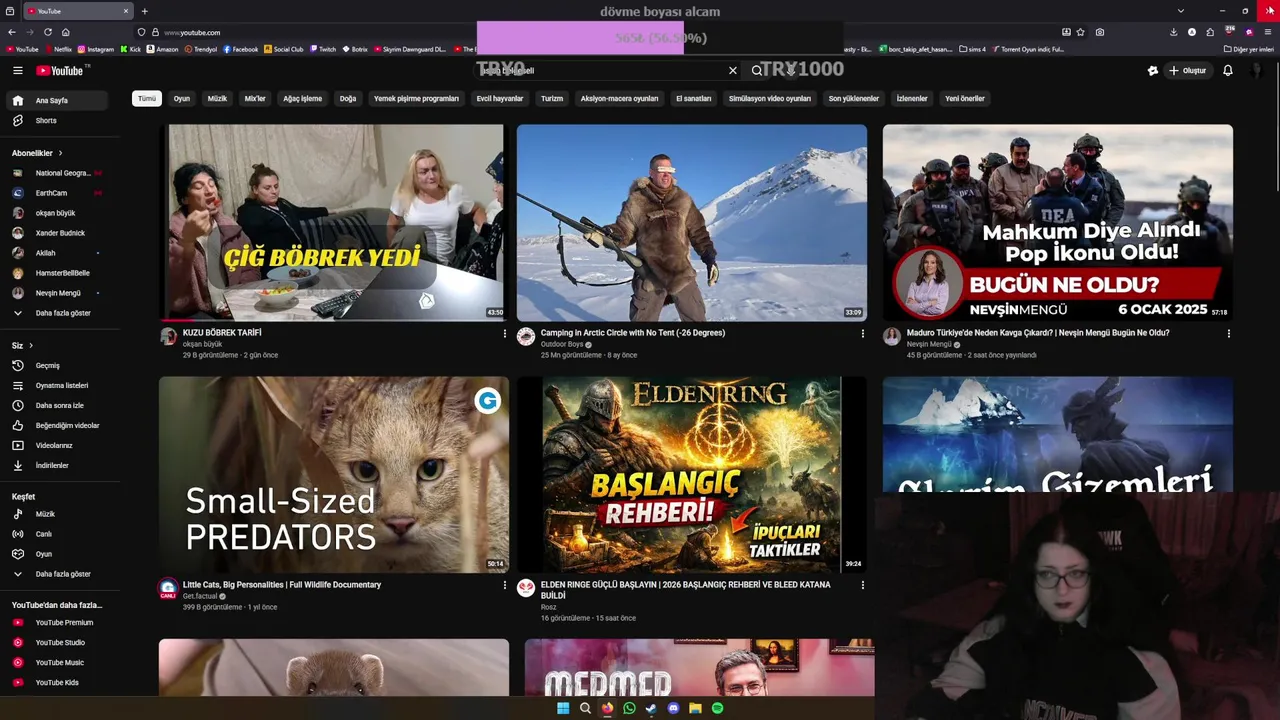Image resolution: width=1280 pixels, height=720 pixels.
Task: Open the Netflix bookmark
Action: point(58,49)
